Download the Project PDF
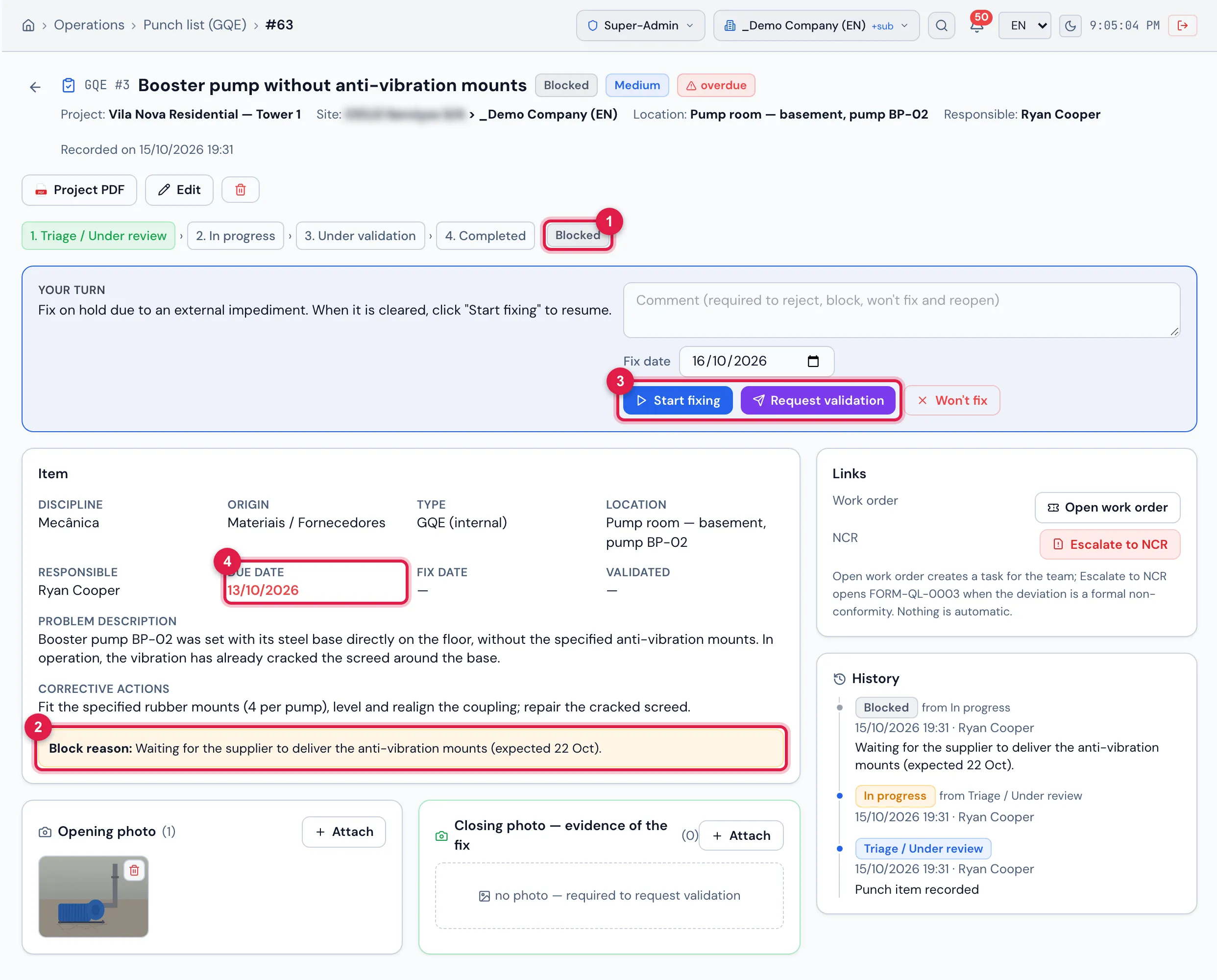 (x=79, y=190)
